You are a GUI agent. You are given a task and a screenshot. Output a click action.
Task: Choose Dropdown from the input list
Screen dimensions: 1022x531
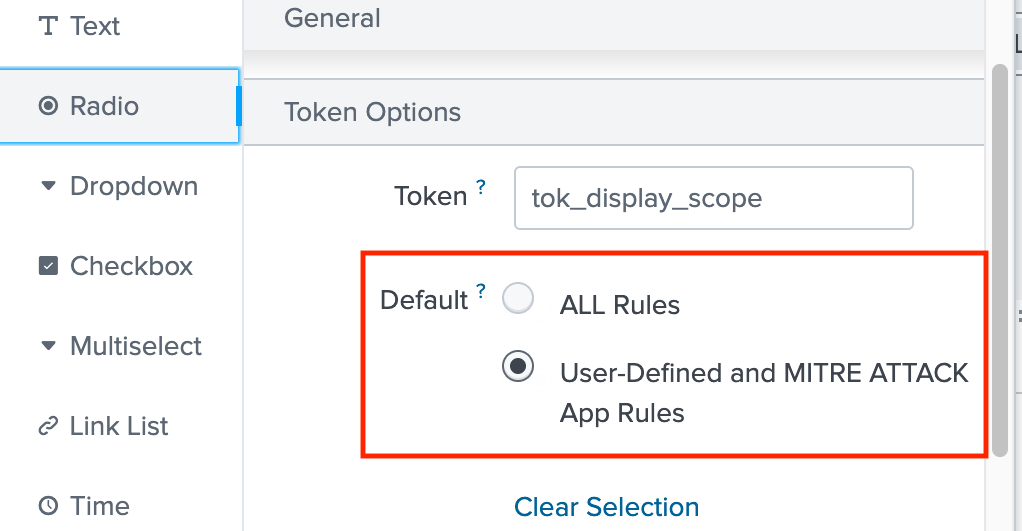click(x=134, y=186)
